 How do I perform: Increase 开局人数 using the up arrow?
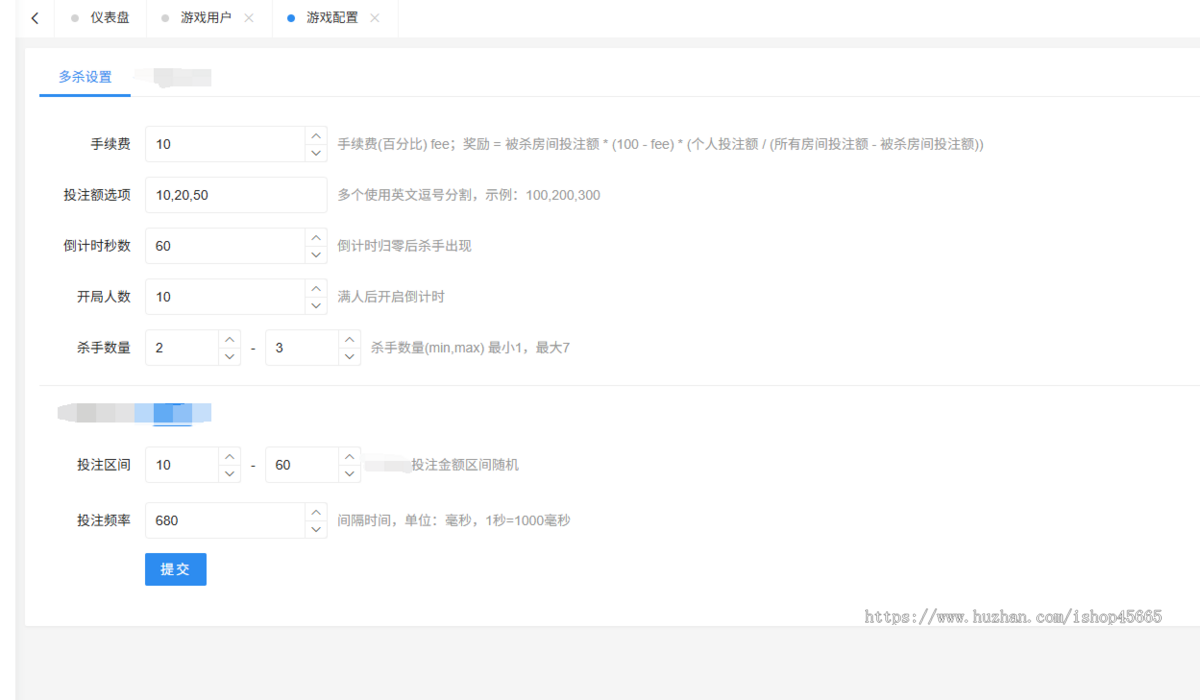click(316, 288)
